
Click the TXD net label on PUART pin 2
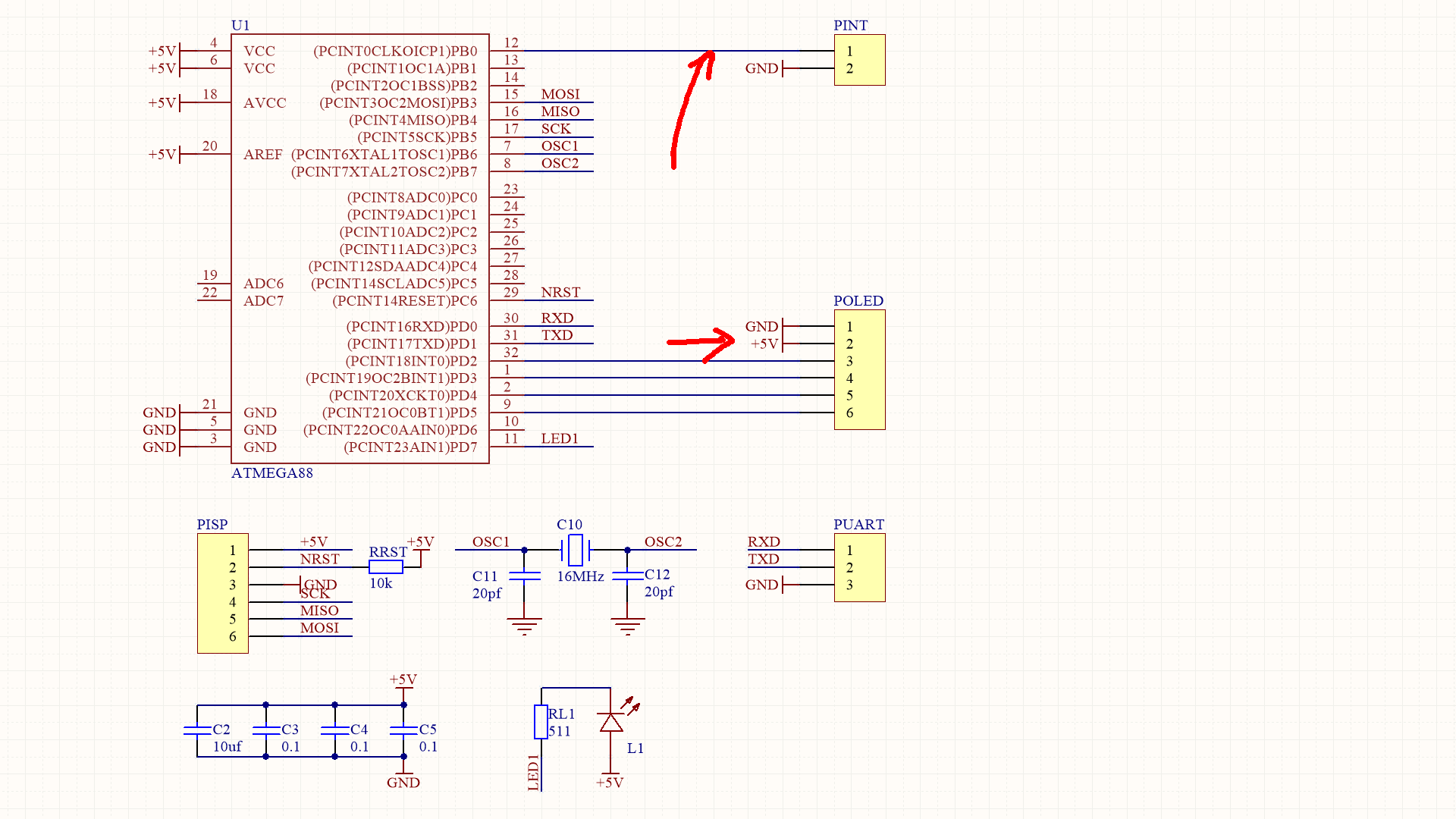pyautogui.click(x=764, y=559)
